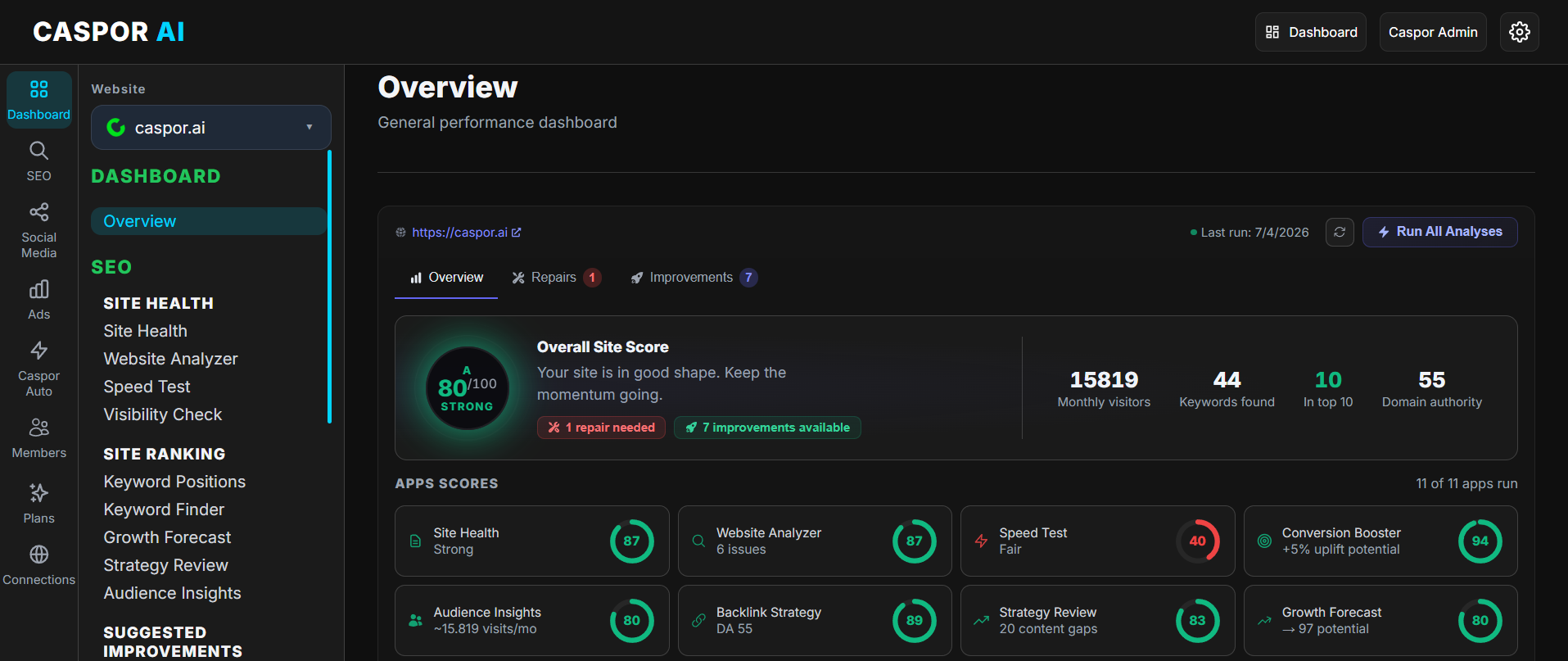Click the Site Health 87 progress ring
The height and width of the screenshot is (661, 1568).
coord(631,541)
